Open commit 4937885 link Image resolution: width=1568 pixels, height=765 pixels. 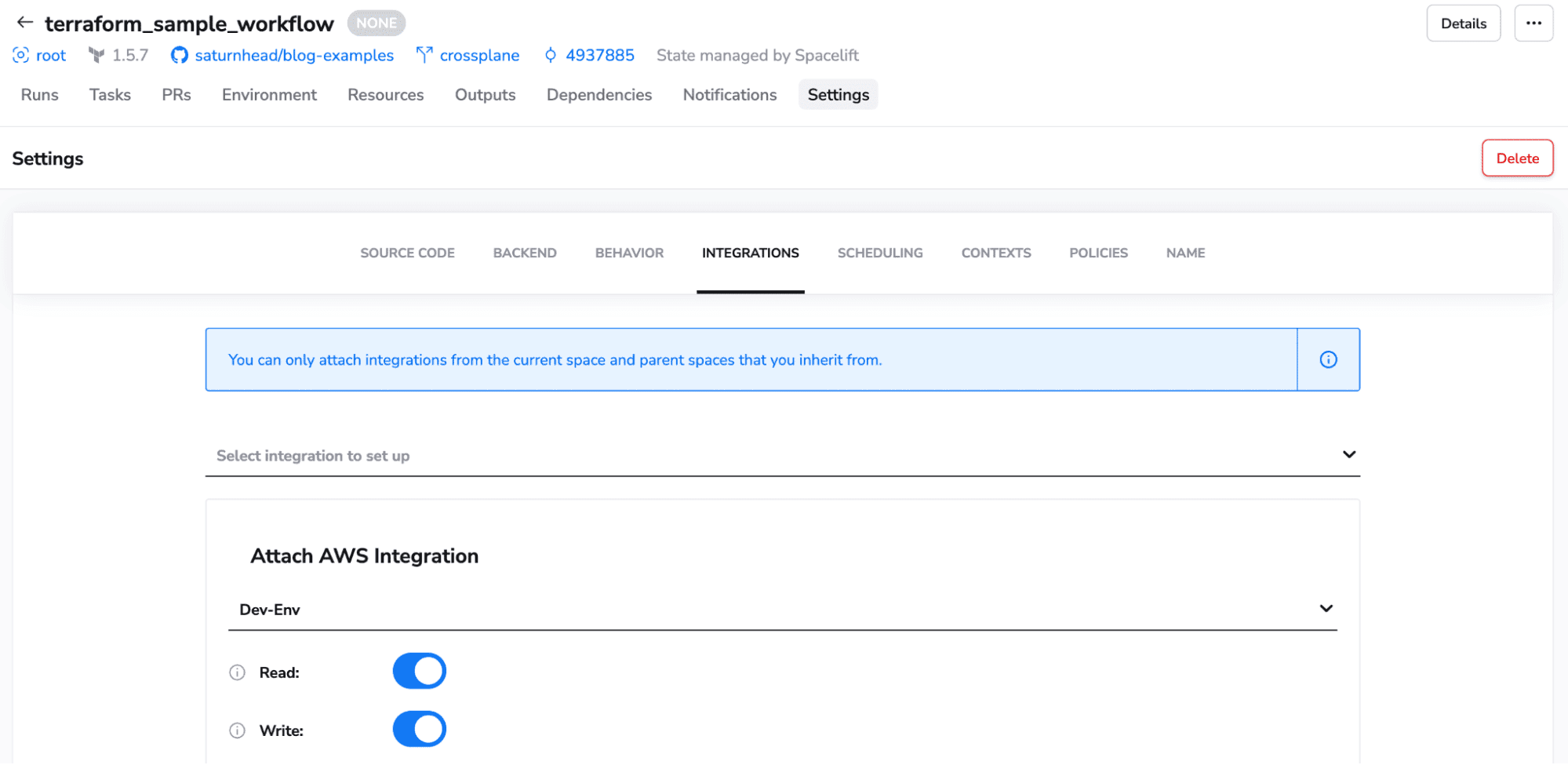click(x=600, y=55)
